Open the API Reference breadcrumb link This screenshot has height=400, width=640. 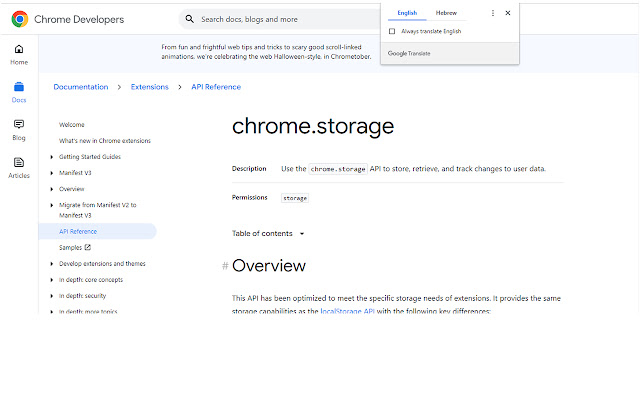[216, 87]
